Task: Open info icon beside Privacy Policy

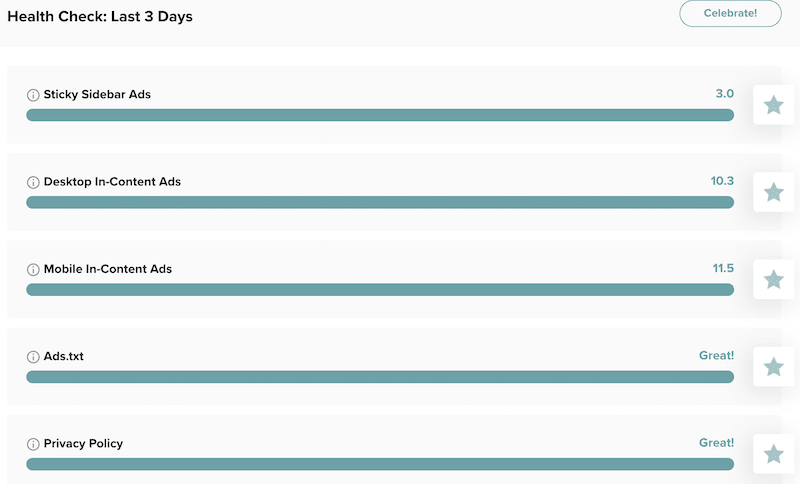Action: pos(33,444)
